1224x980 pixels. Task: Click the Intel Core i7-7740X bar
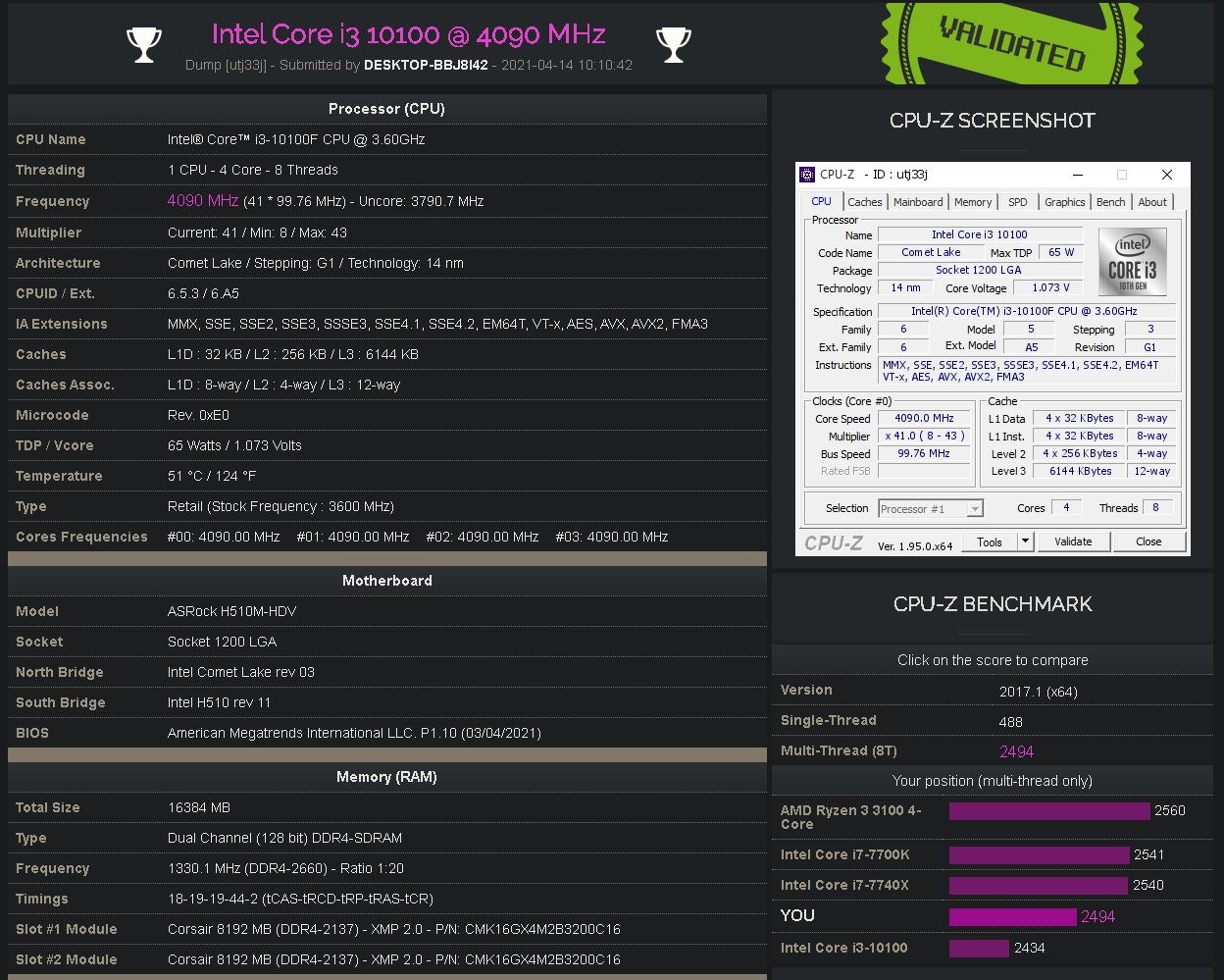click(x=1039, y=886)
